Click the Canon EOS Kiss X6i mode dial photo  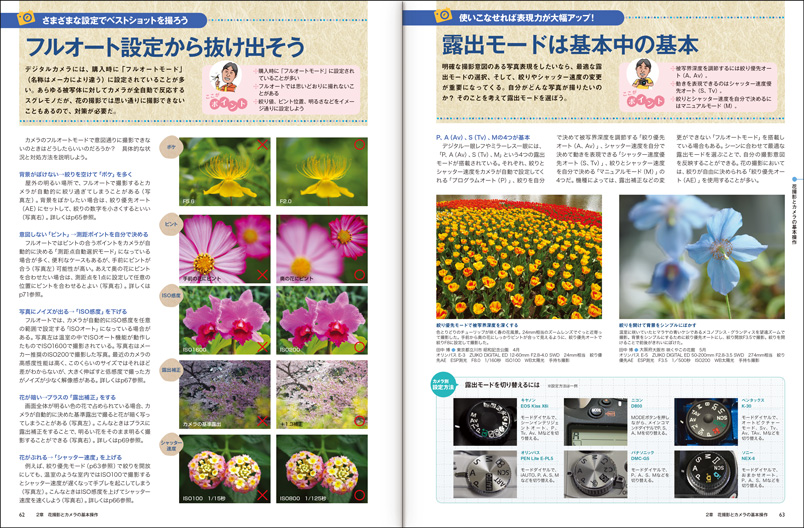click(x=485, y=422)
